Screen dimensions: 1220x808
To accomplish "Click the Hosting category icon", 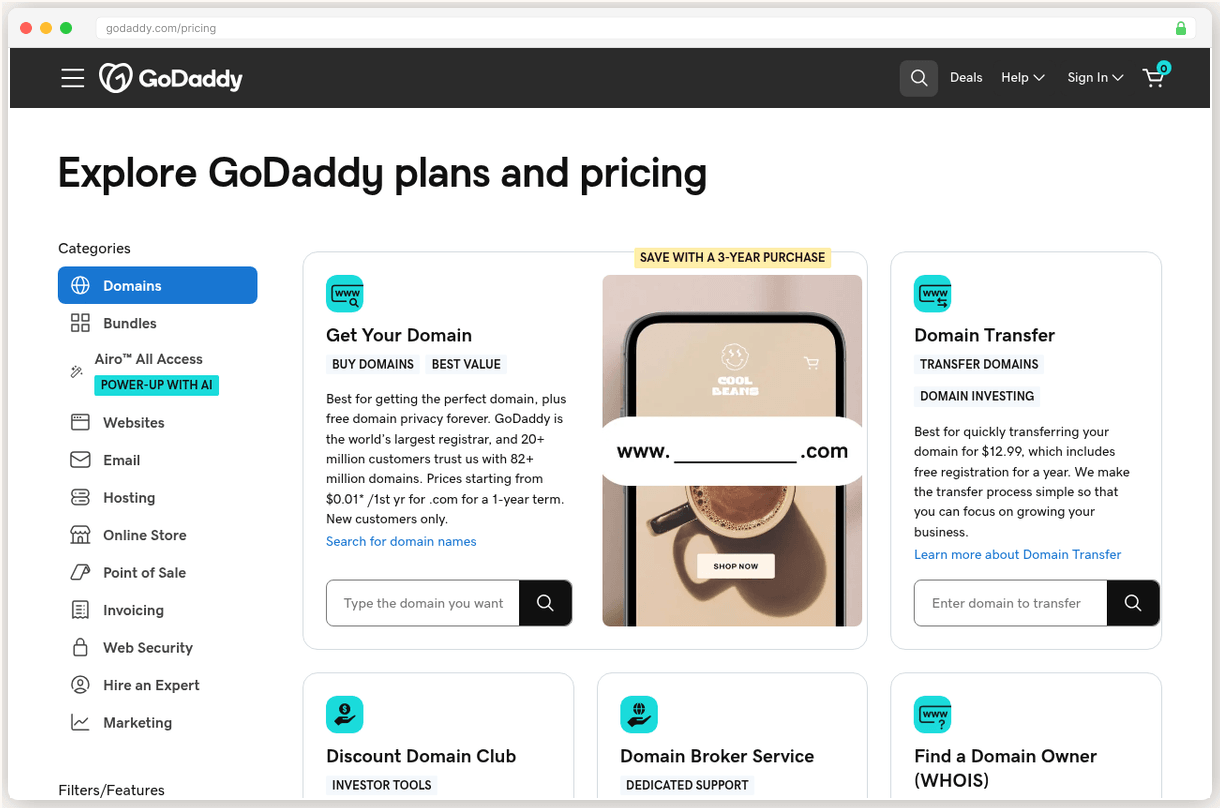I will pos(80,497).
